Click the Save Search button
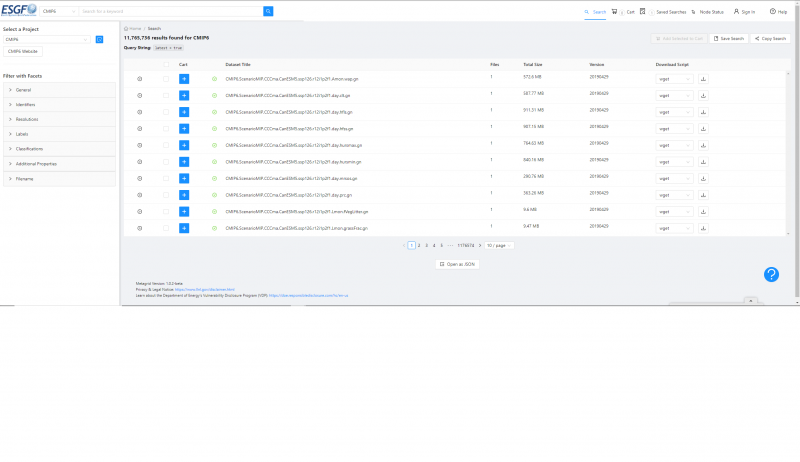The height and width of the screenshot is (462, 800). click(x=729, y=38)
